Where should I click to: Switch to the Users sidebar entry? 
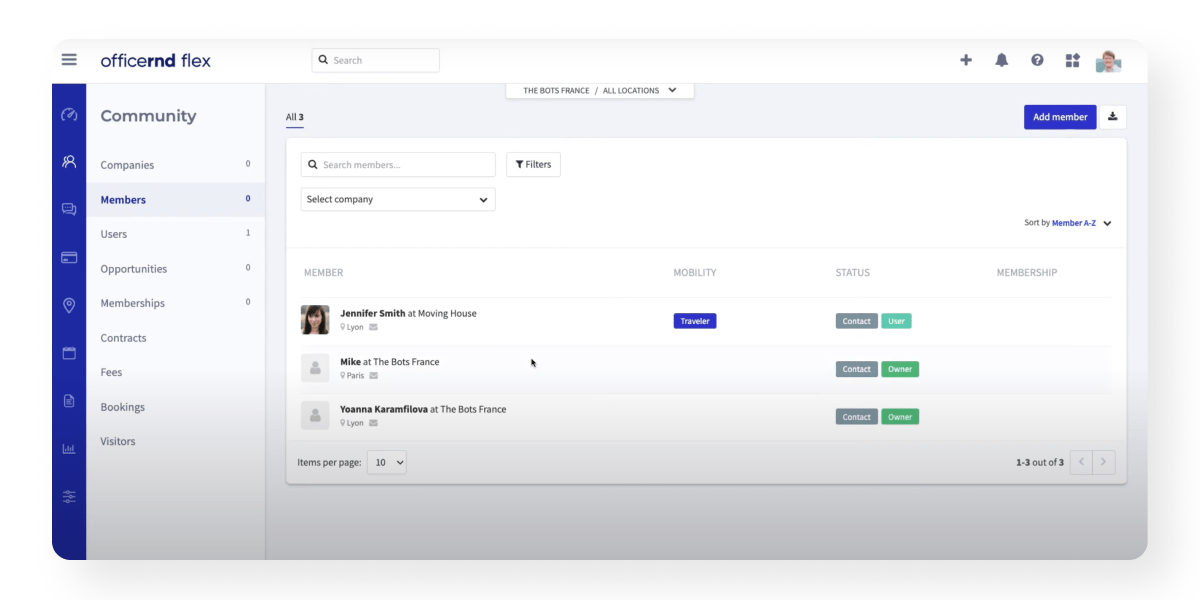(113, 233)
